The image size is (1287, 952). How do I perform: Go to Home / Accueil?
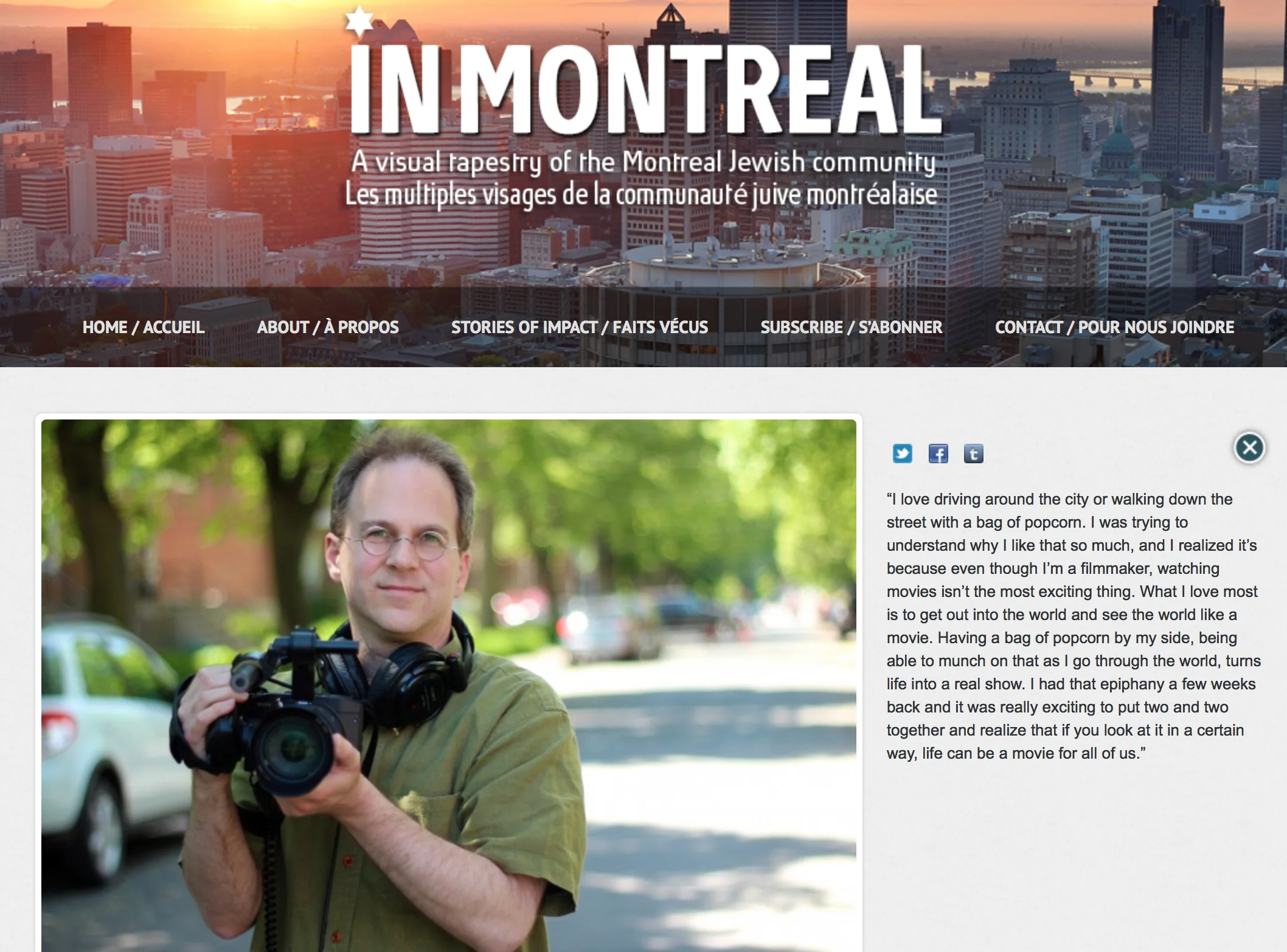(144, 327)
